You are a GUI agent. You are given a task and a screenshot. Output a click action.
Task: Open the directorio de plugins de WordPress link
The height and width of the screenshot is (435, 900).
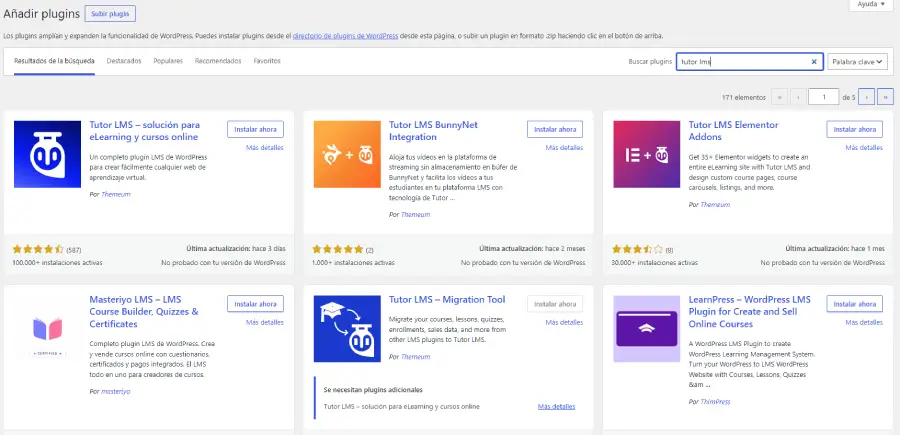[x=346, y=36]
